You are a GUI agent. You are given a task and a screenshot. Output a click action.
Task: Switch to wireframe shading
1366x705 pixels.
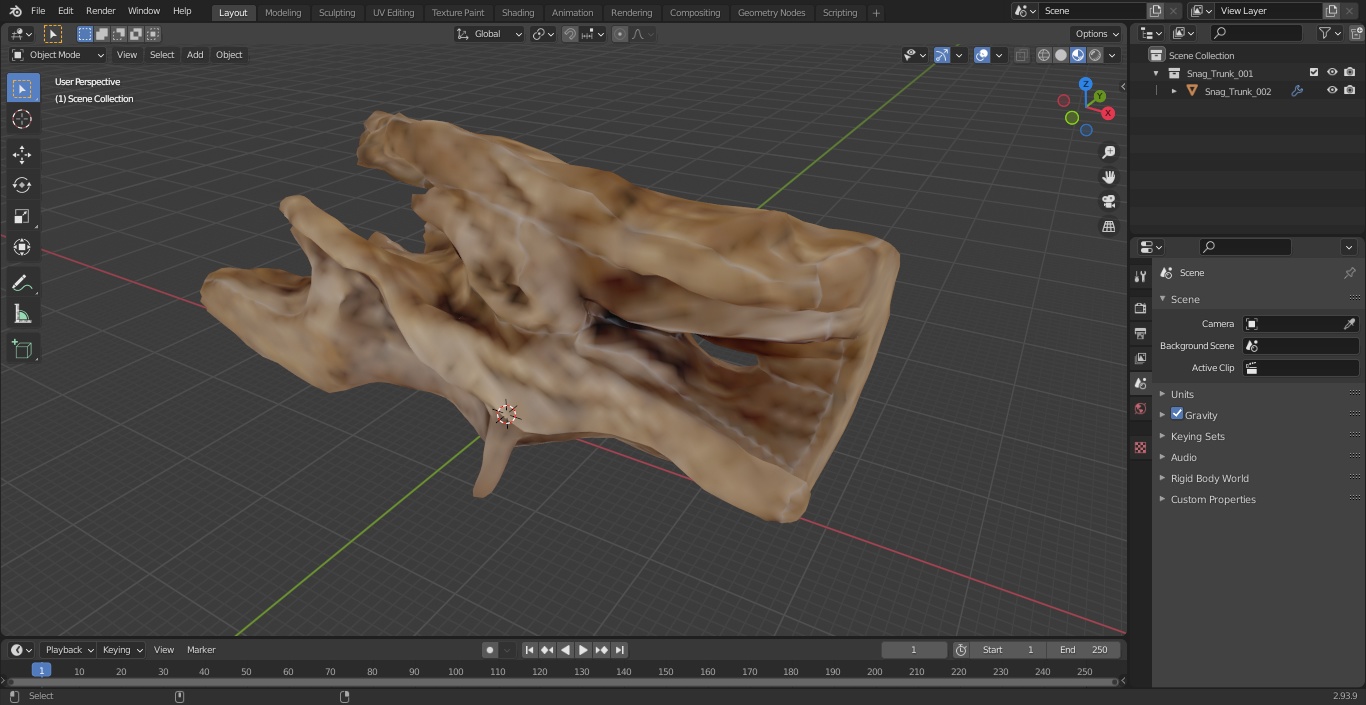1044,55
